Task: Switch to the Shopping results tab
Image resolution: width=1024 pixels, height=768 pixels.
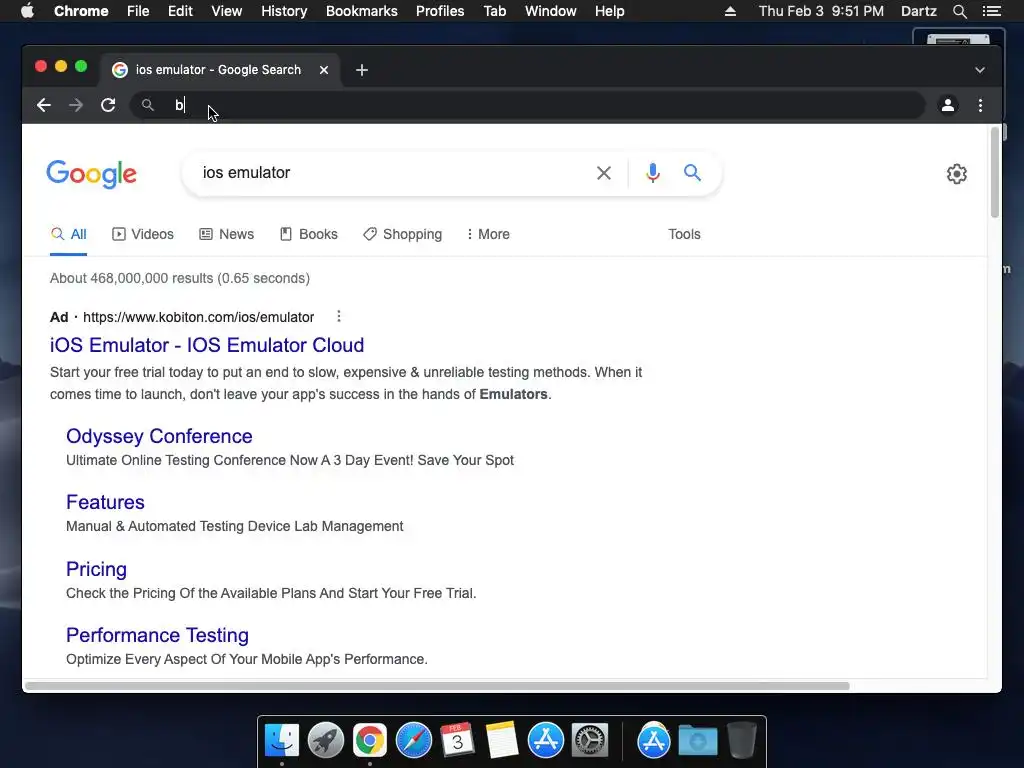Action: [403, 234]
